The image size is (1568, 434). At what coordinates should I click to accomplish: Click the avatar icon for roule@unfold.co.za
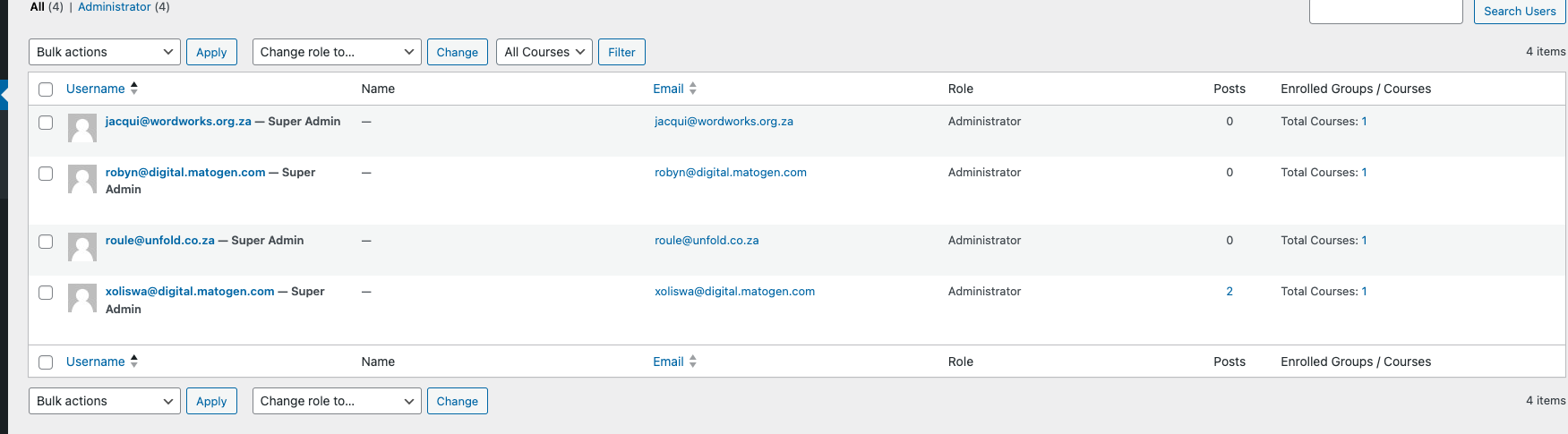[82, 247]
